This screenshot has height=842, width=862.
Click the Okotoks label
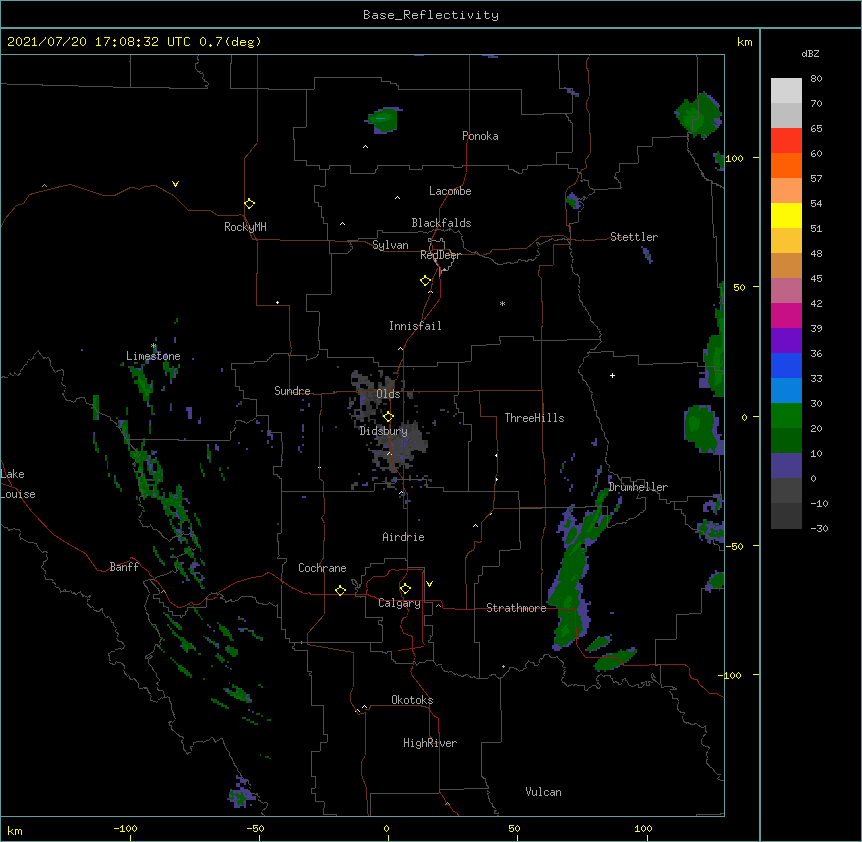[x=412, y=700]
